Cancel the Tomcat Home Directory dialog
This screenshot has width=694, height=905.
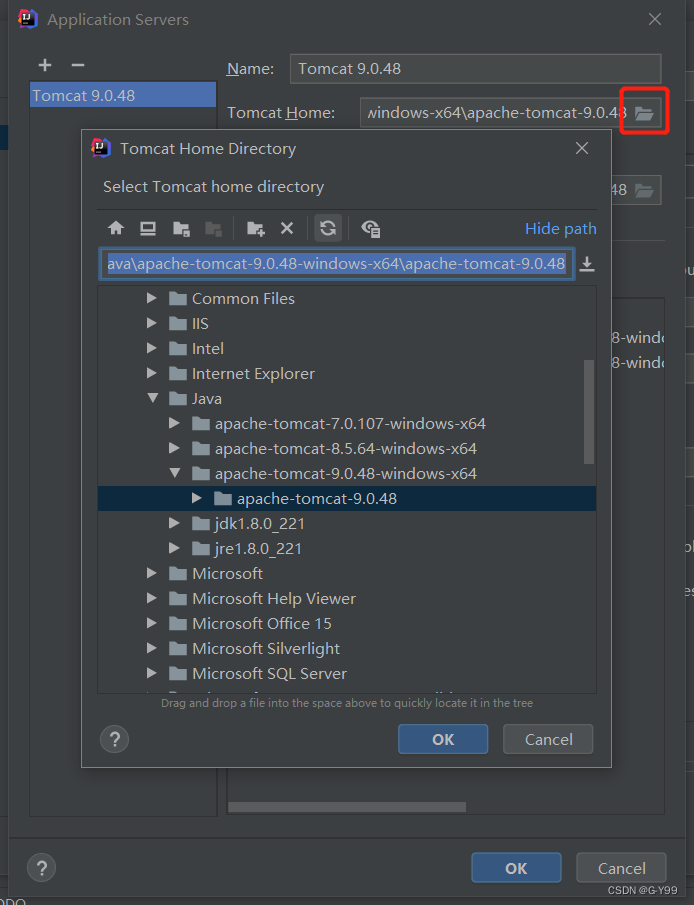(x=548, y=739)
